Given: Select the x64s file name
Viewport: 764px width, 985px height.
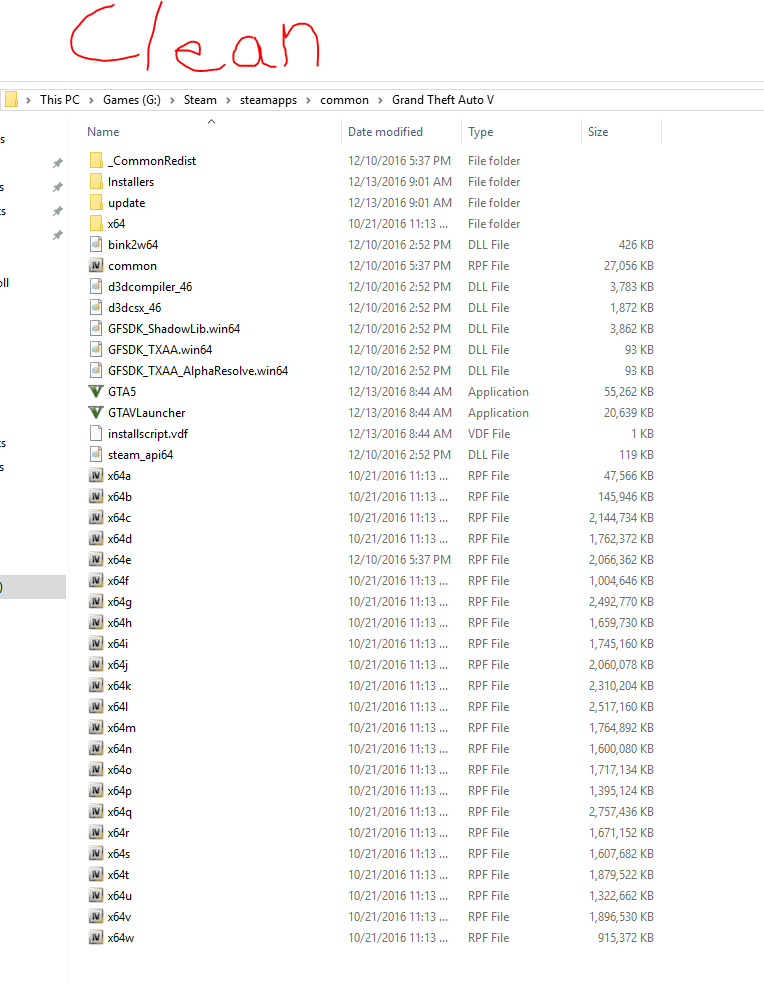Looking at the screenshot, I should pyautogui.click(x=119, y=854).
